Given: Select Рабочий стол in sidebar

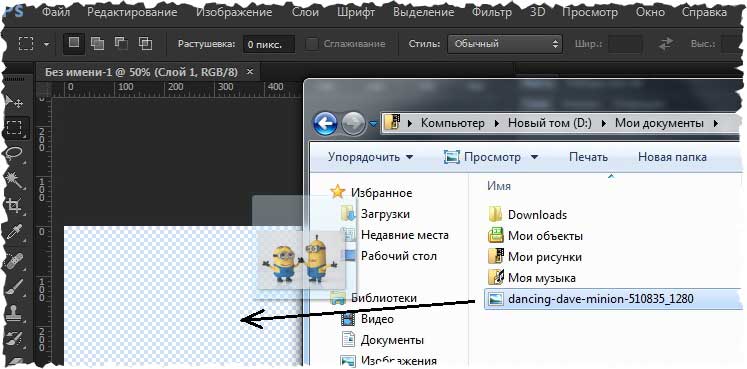Looking at the screenshot, I should [398, 256].
